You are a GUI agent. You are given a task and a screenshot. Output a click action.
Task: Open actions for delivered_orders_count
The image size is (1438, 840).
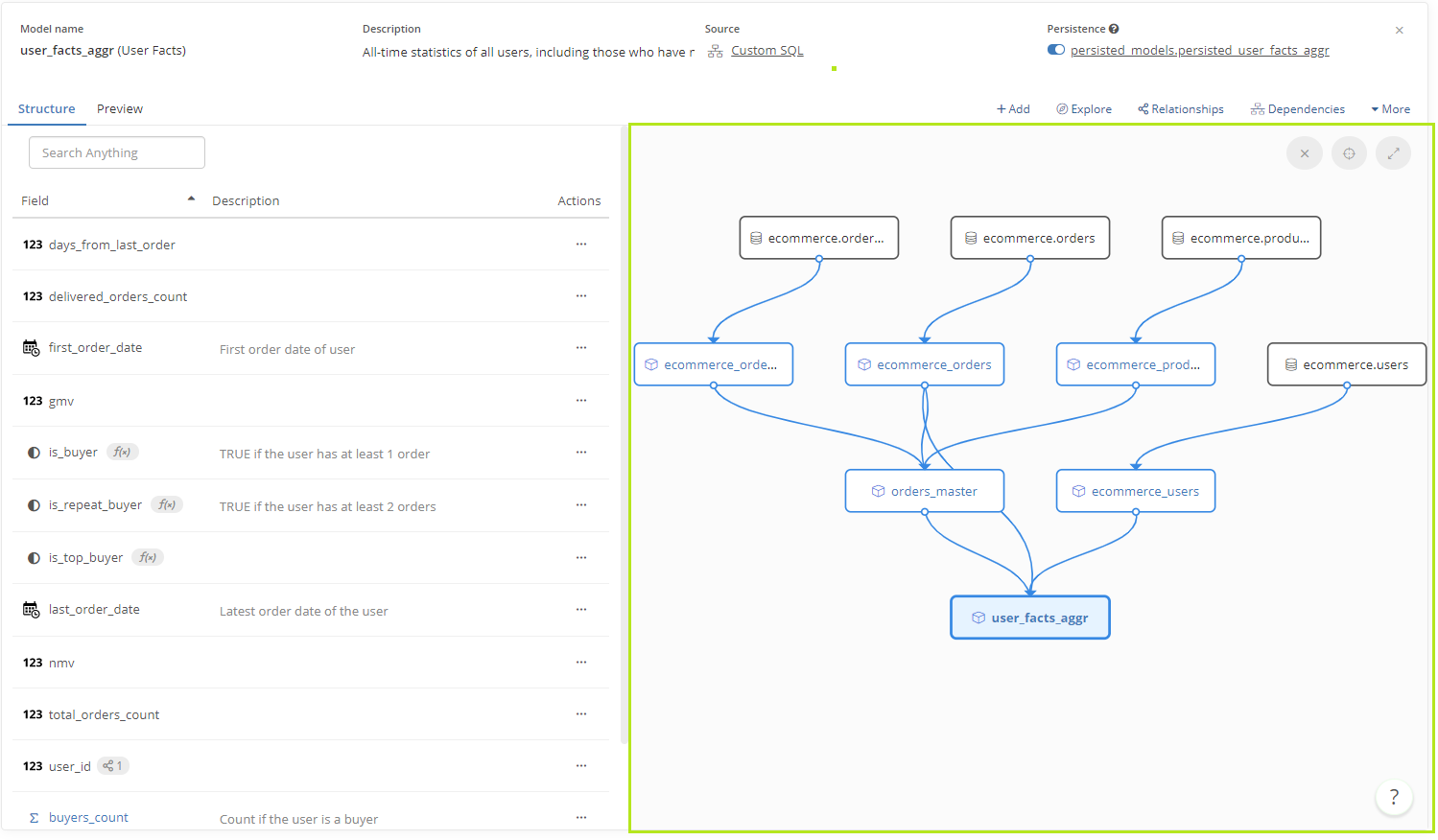(x=581, y=296)
